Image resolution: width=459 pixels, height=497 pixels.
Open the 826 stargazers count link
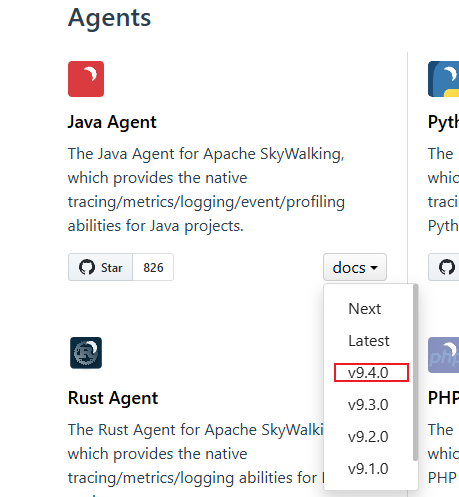153,267
